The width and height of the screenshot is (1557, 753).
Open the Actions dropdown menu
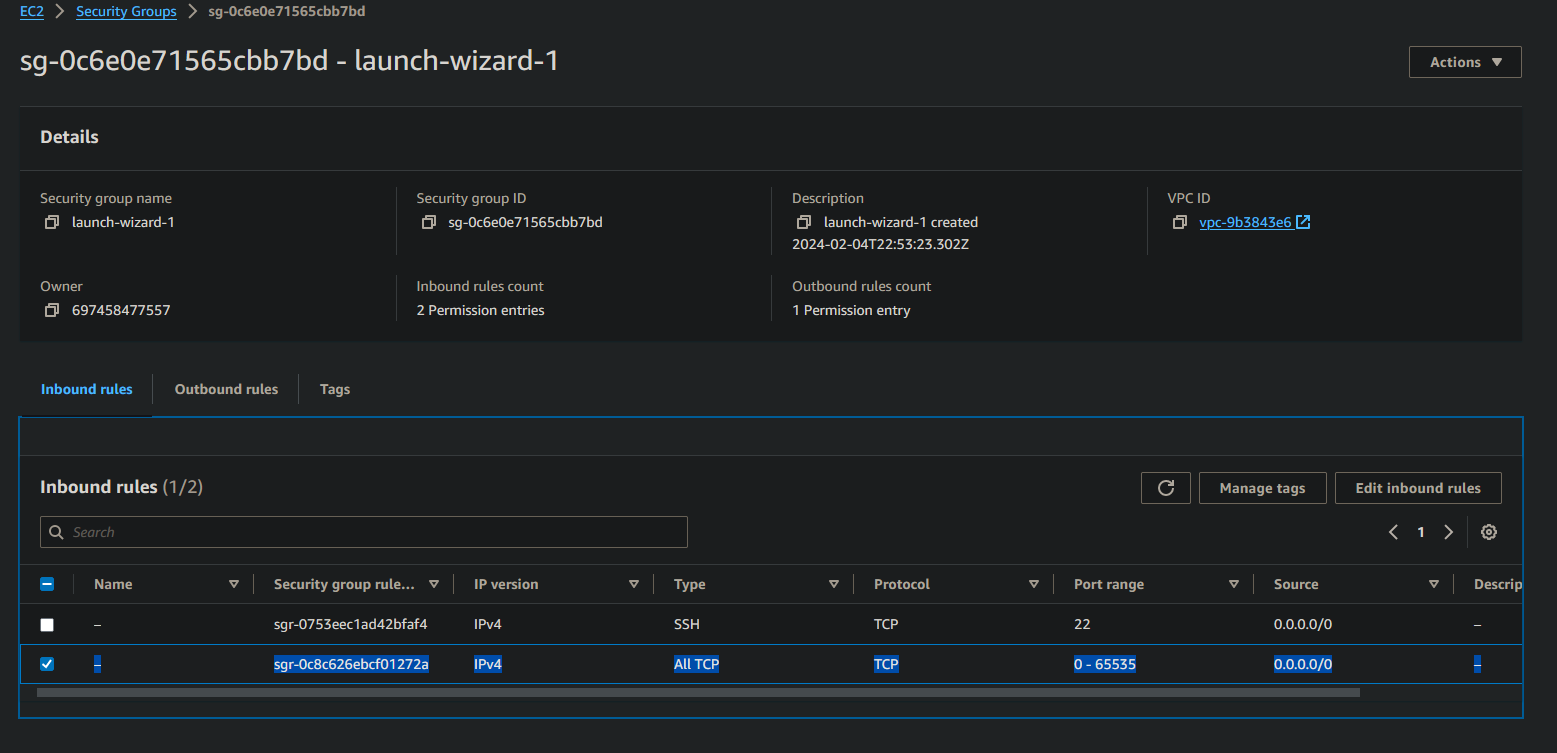click(1464, 62)
